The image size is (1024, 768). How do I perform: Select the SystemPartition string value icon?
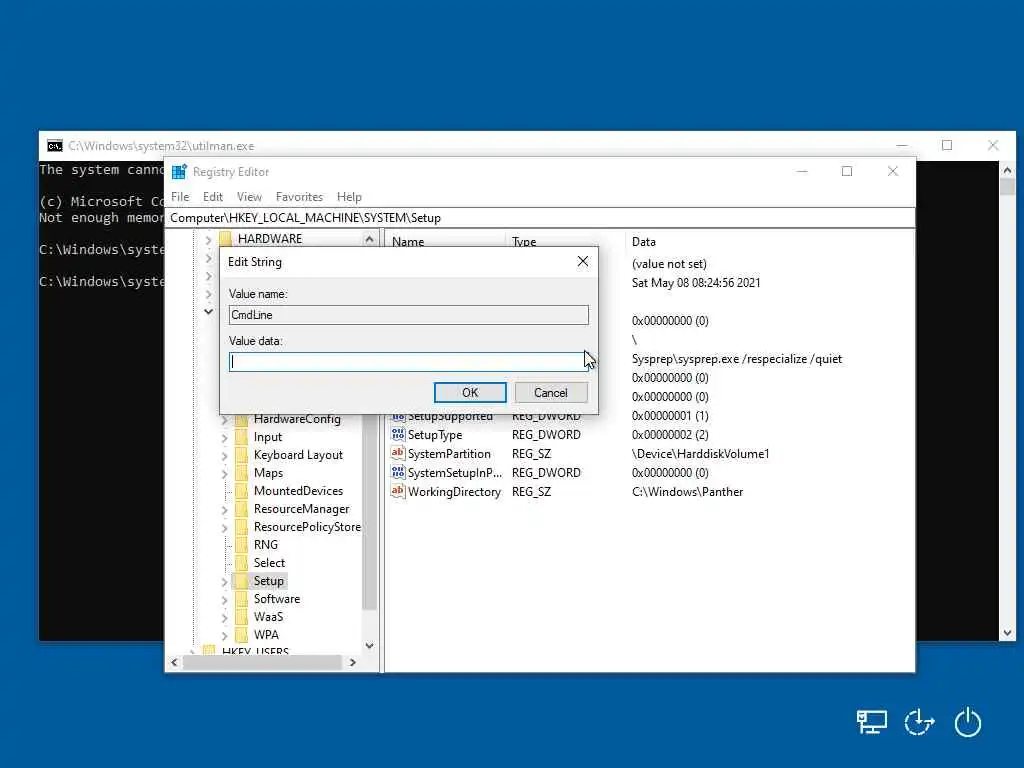click(x=398, y=453)
